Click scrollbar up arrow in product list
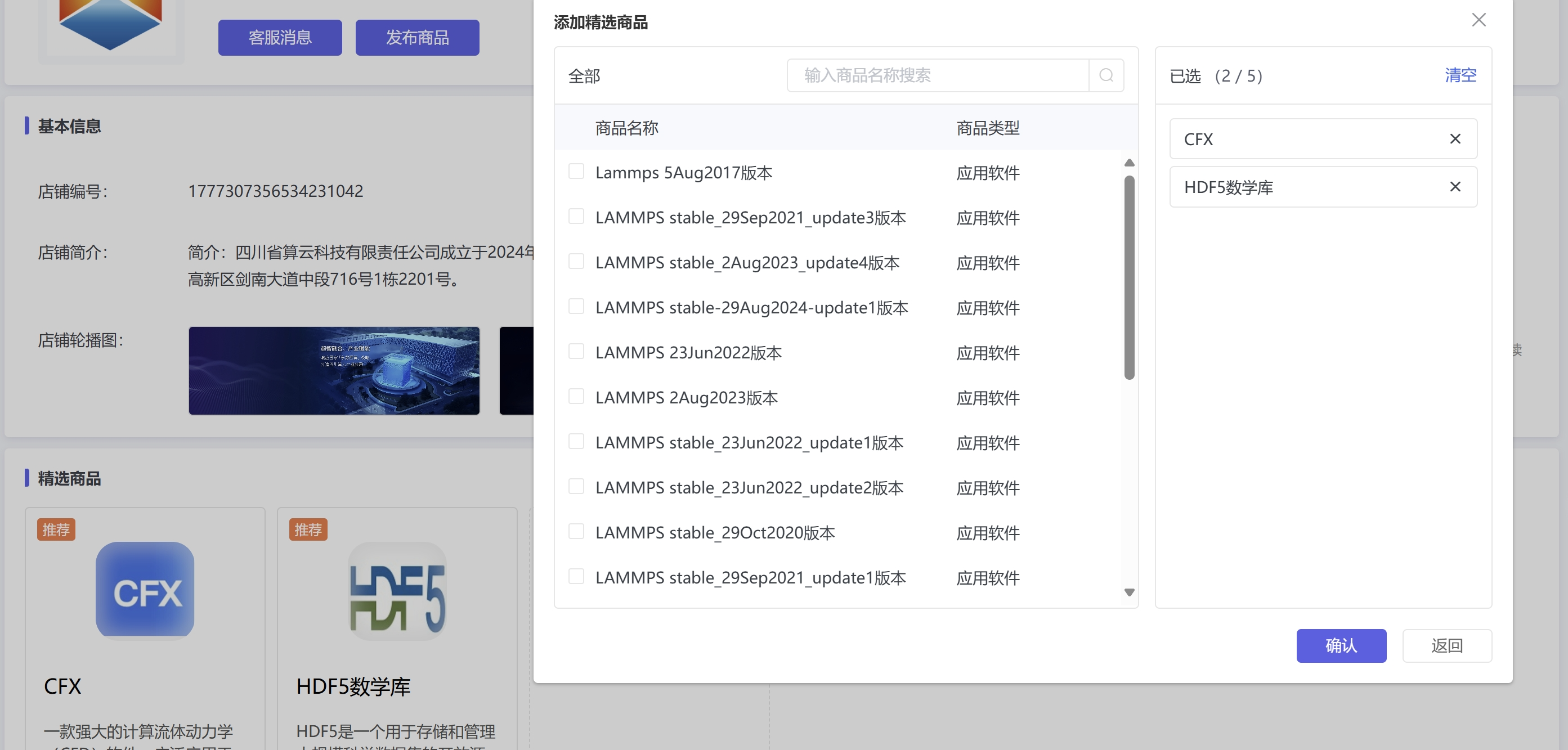 tap(1129, 163)
